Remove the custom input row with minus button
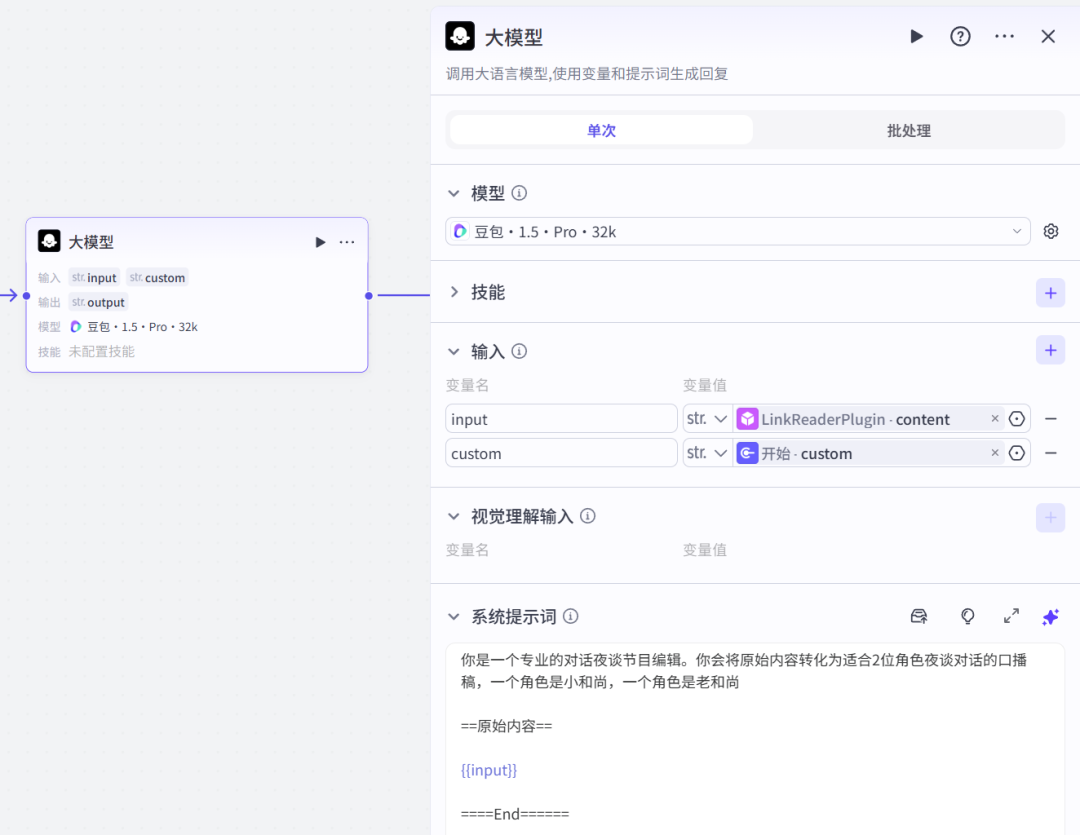This screenshot has height=835, width=1080. [1050, 452]
